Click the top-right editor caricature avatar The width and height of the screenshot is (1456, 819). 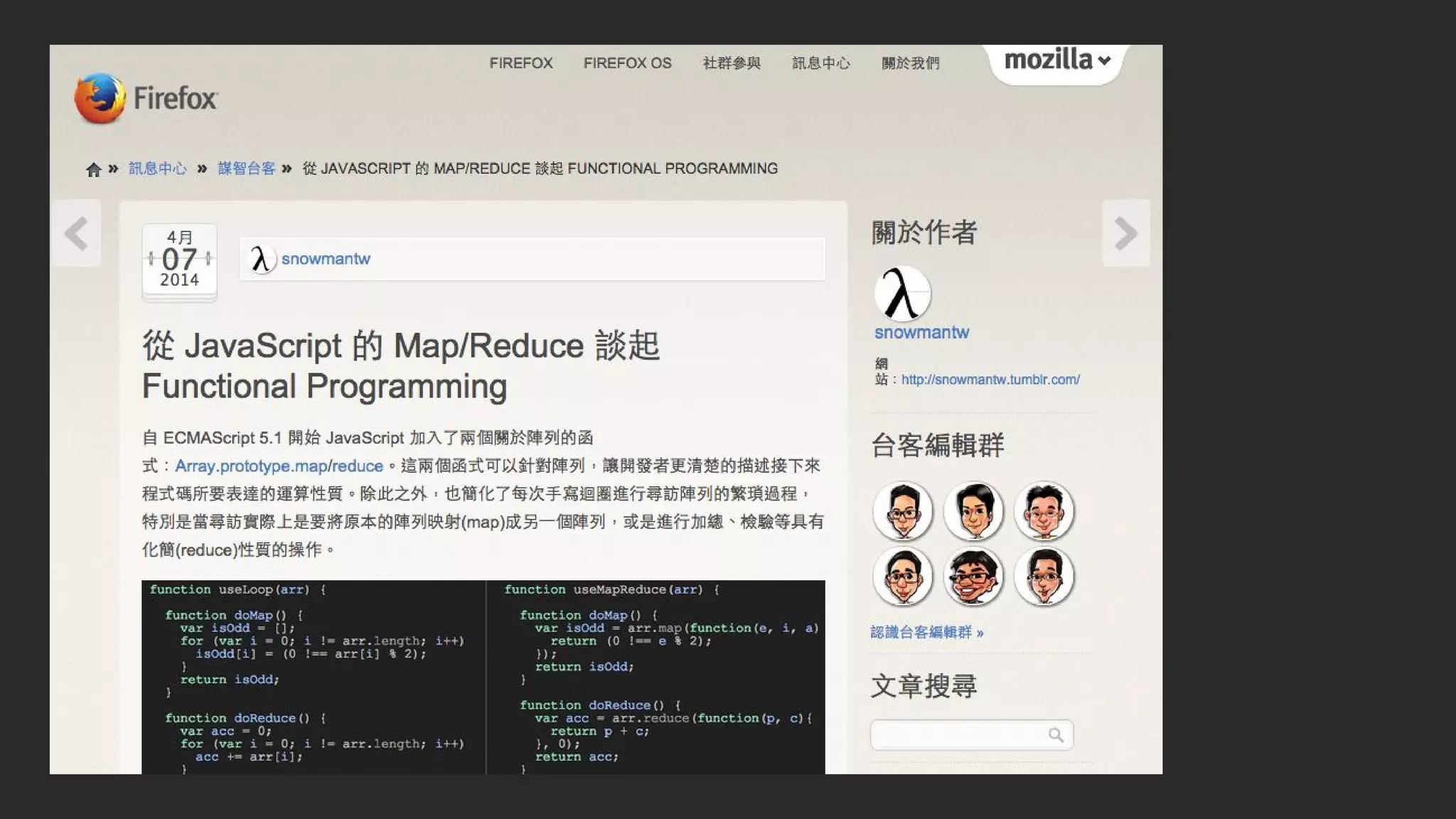point(1044,510)
